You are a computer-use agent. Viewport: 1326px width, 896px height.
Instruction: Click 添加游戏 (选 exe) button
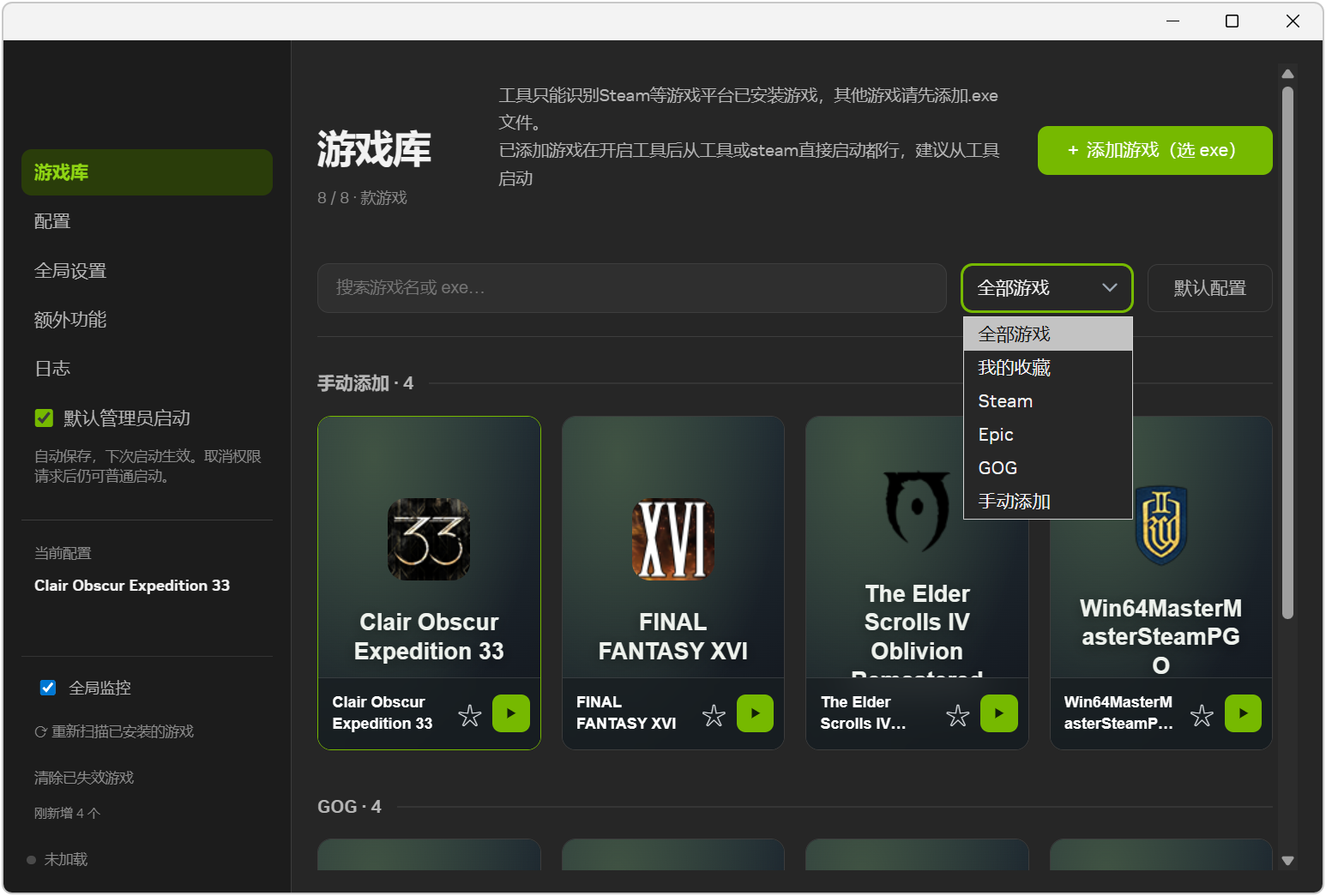pos(1154,150)
